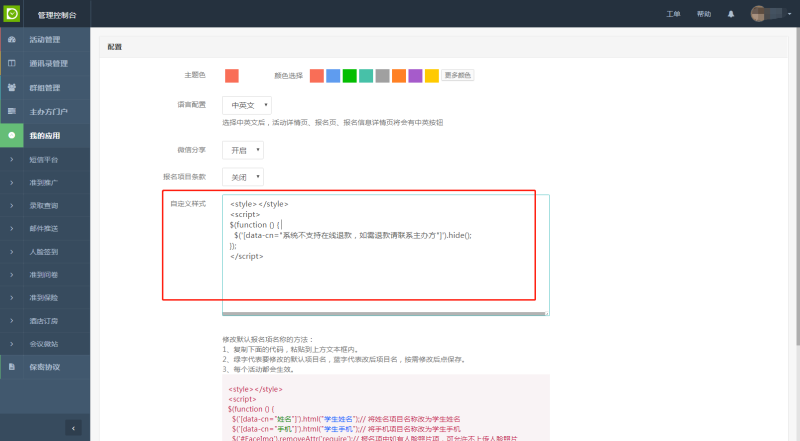Choose the orange color swatch
This screenshot has height=441, width=800.
[399, 76]
